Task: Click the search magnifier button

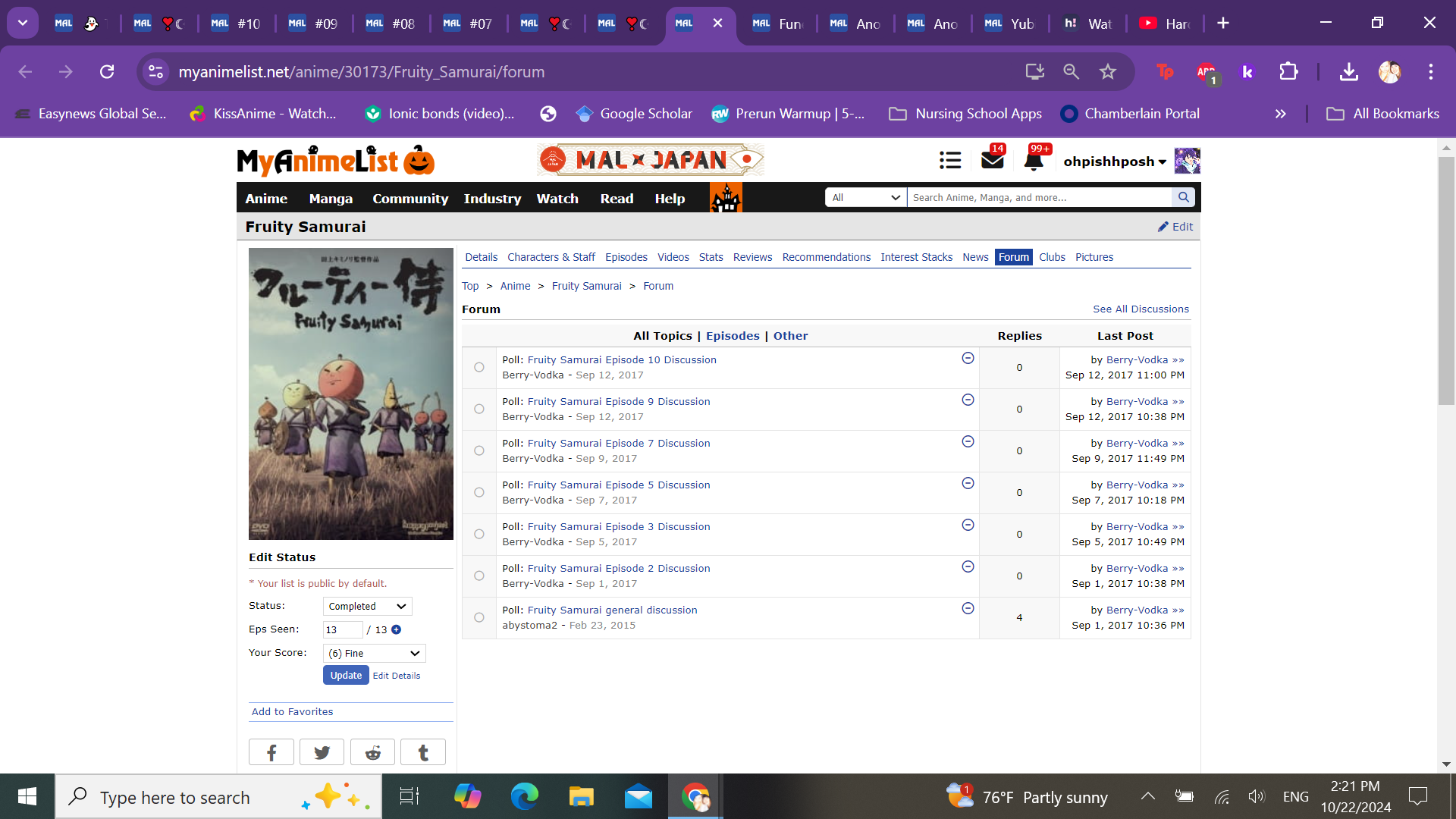Action: tap(1183, 197)
